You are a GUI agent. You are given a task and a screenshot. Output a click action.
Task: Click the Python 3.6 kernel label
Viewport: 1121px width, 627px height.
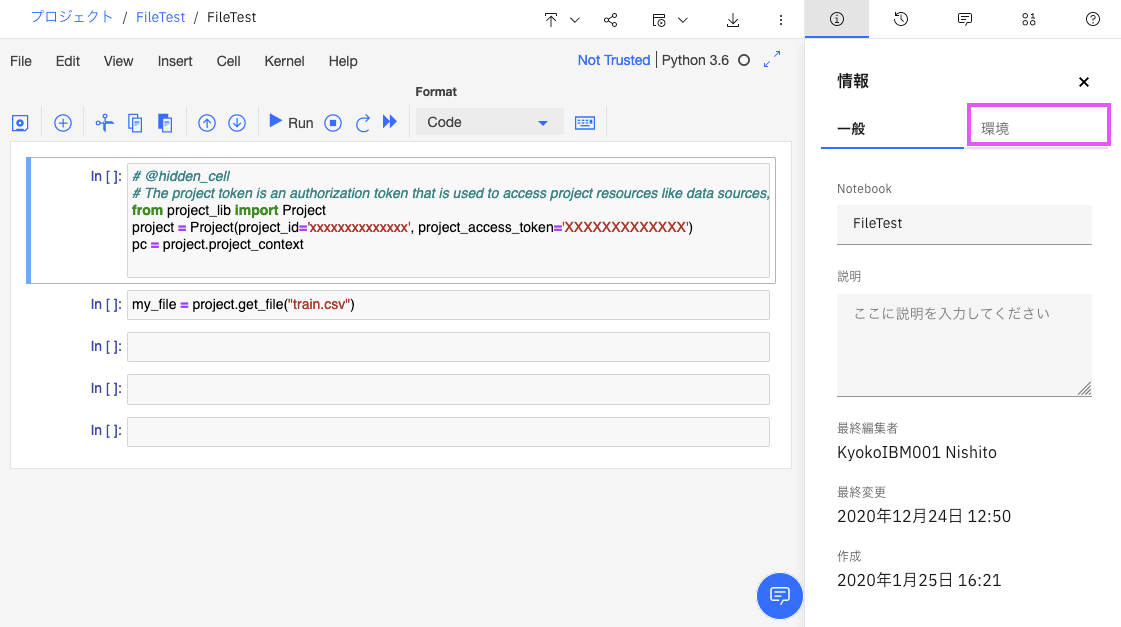pyautogui.click(x=695, y=60)
